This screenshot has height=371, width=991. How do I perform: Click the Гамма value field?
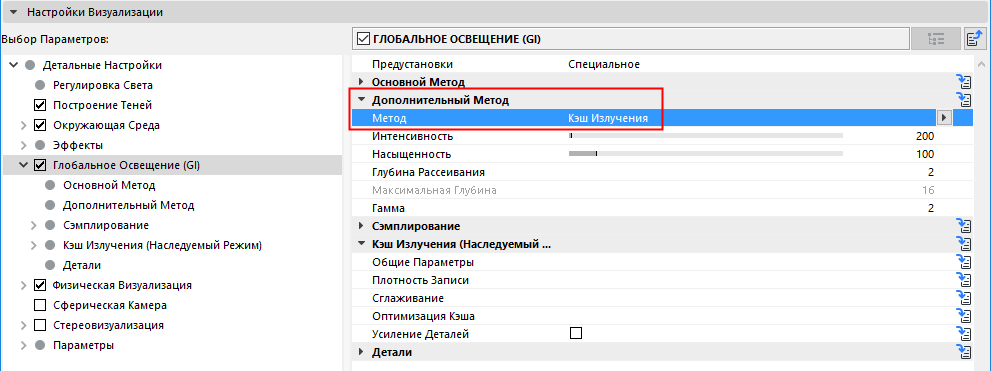coord(931,208)
